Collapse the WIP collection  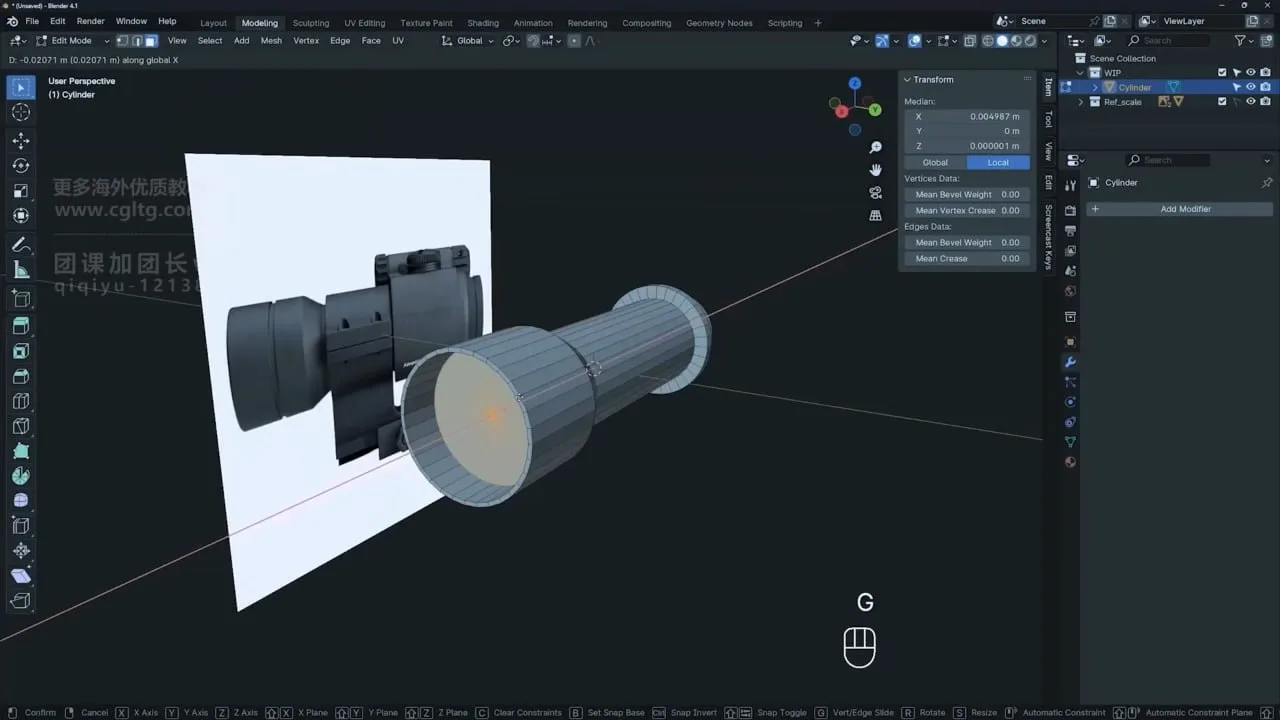[1081, 73]
